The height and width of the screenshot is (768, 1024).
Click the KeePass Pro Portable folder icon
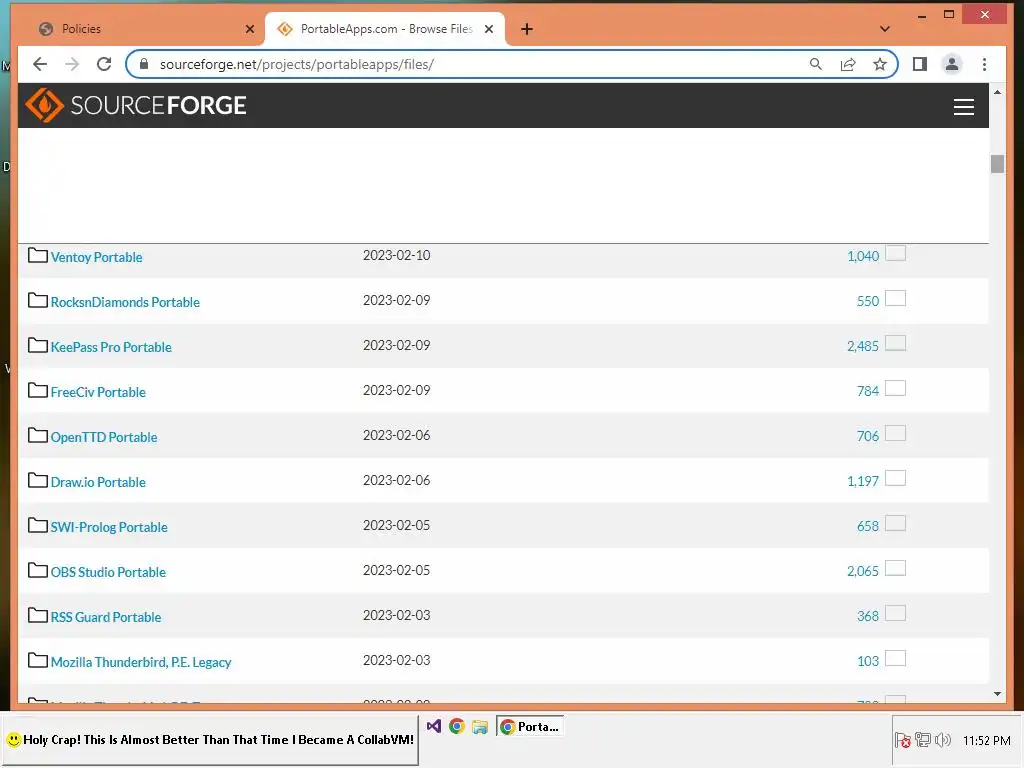tap(37, 345)
